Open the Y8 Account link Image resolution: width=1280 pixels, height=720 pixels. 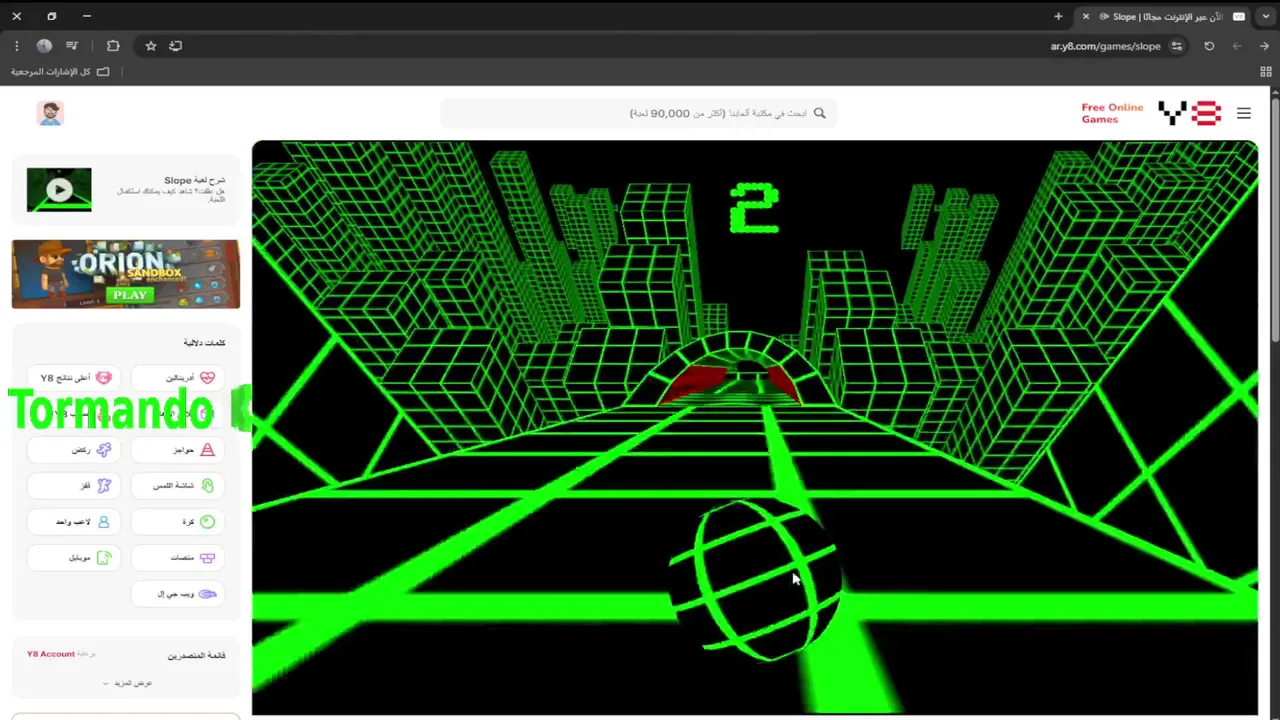[51, 654]
